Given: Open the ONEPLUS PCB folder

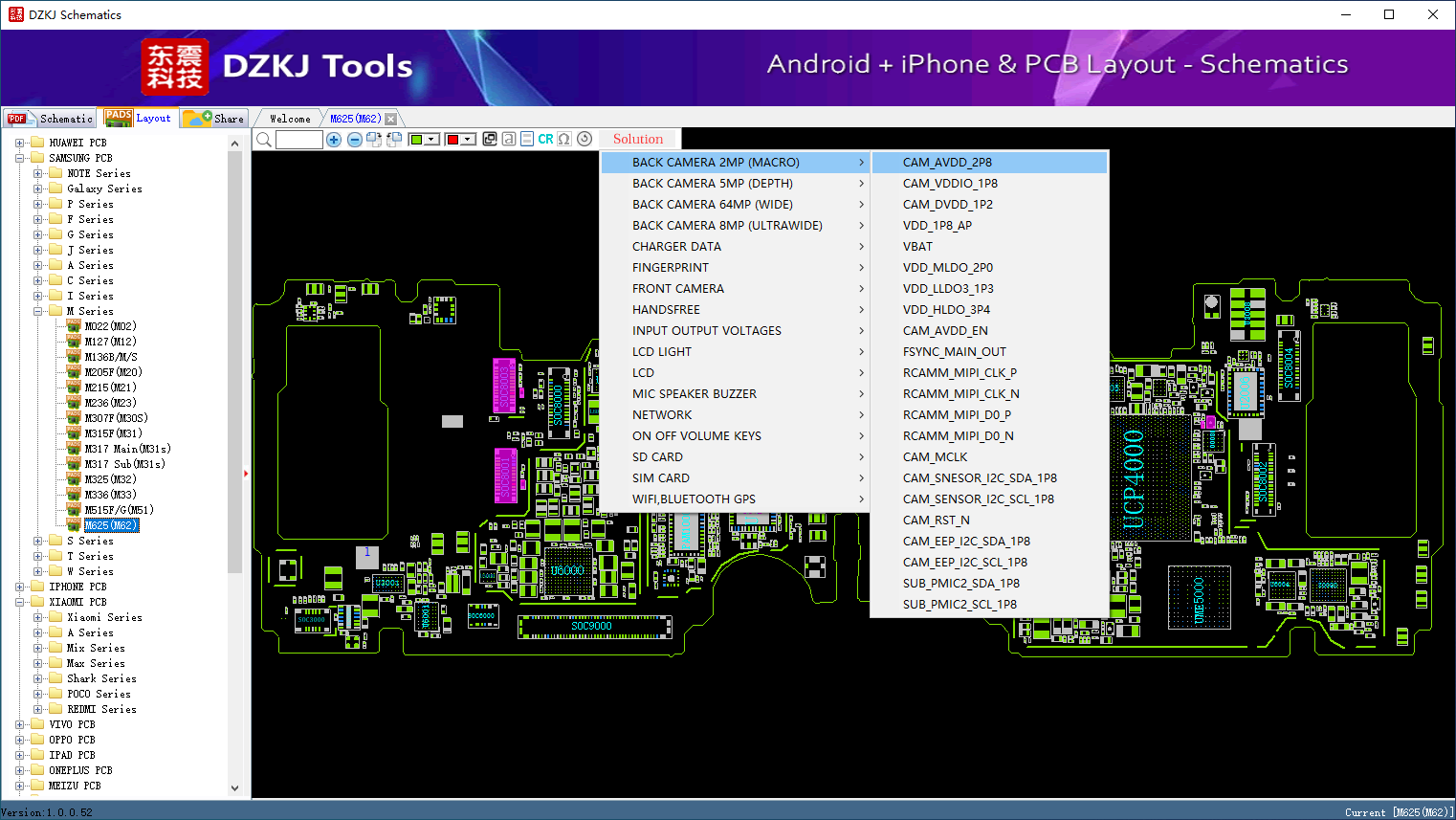Looking at the screenshot, I should point(80,770).
